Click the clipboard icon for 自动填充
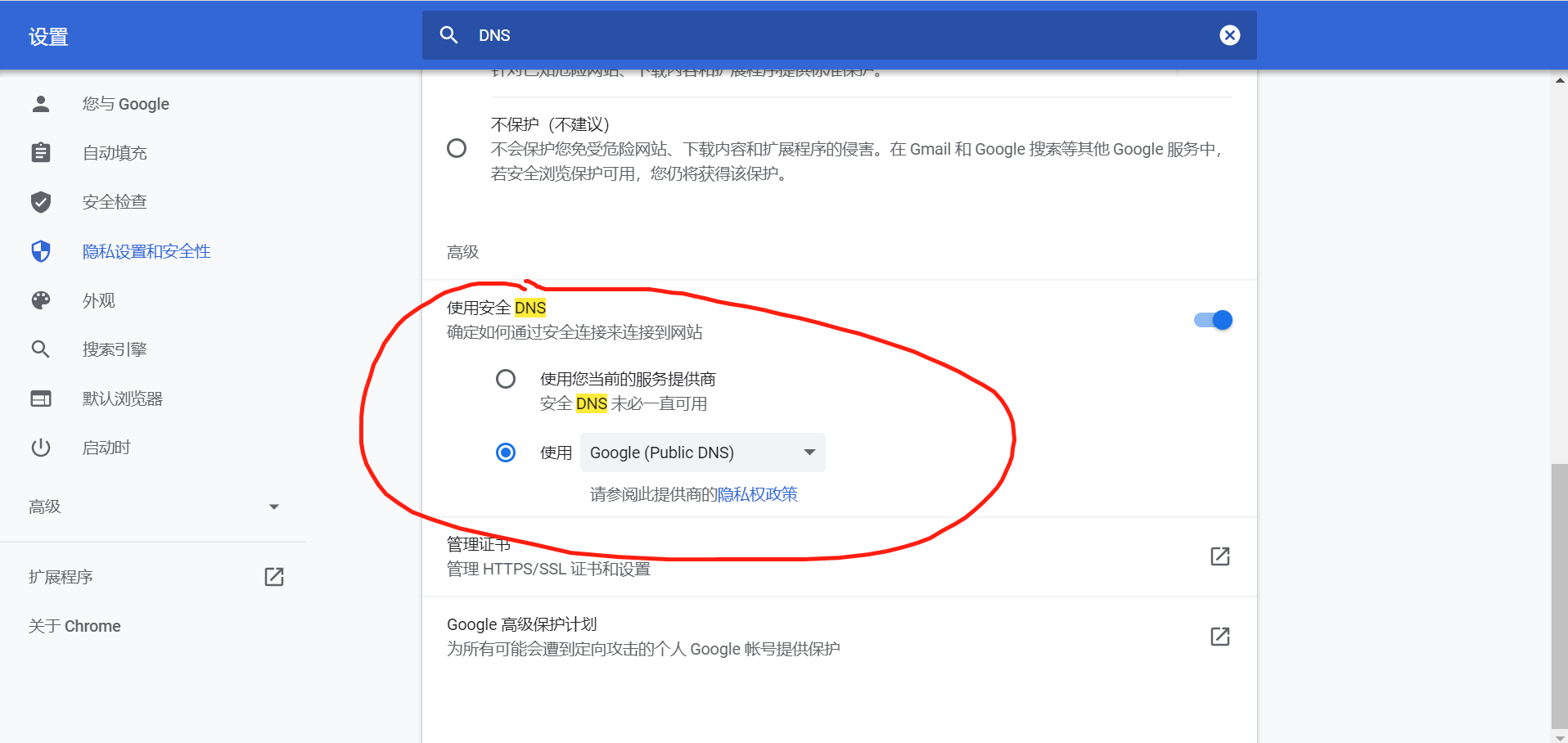The image size is (1568, 743). (x=41, y=153)
